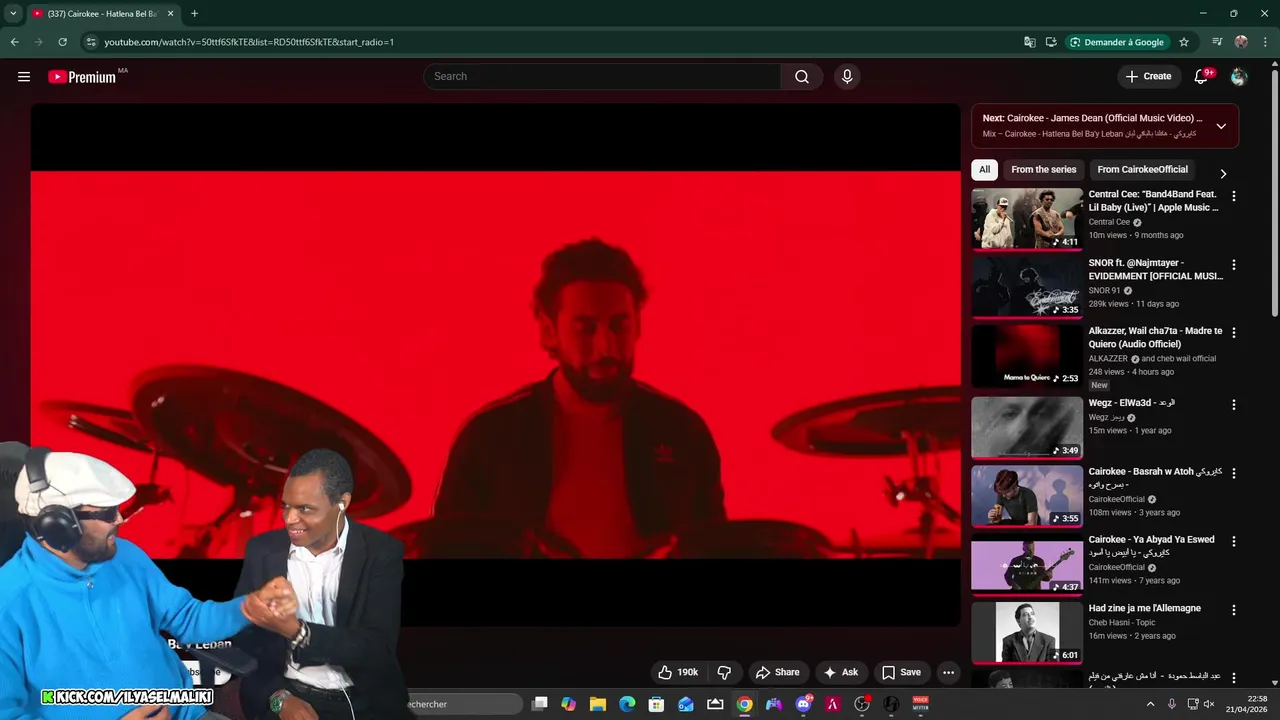Open YouTube notifications bell
This screenshot has width=1280, height=720.
point(1202,76)
